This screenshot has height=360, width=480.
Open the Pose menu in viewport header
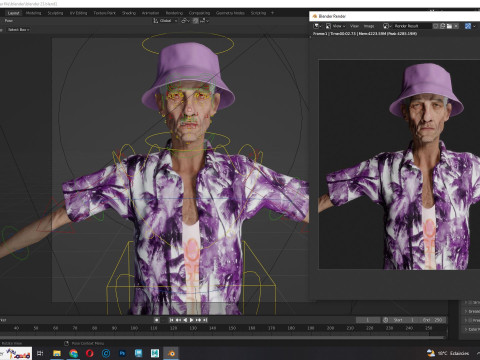(8, 21)
